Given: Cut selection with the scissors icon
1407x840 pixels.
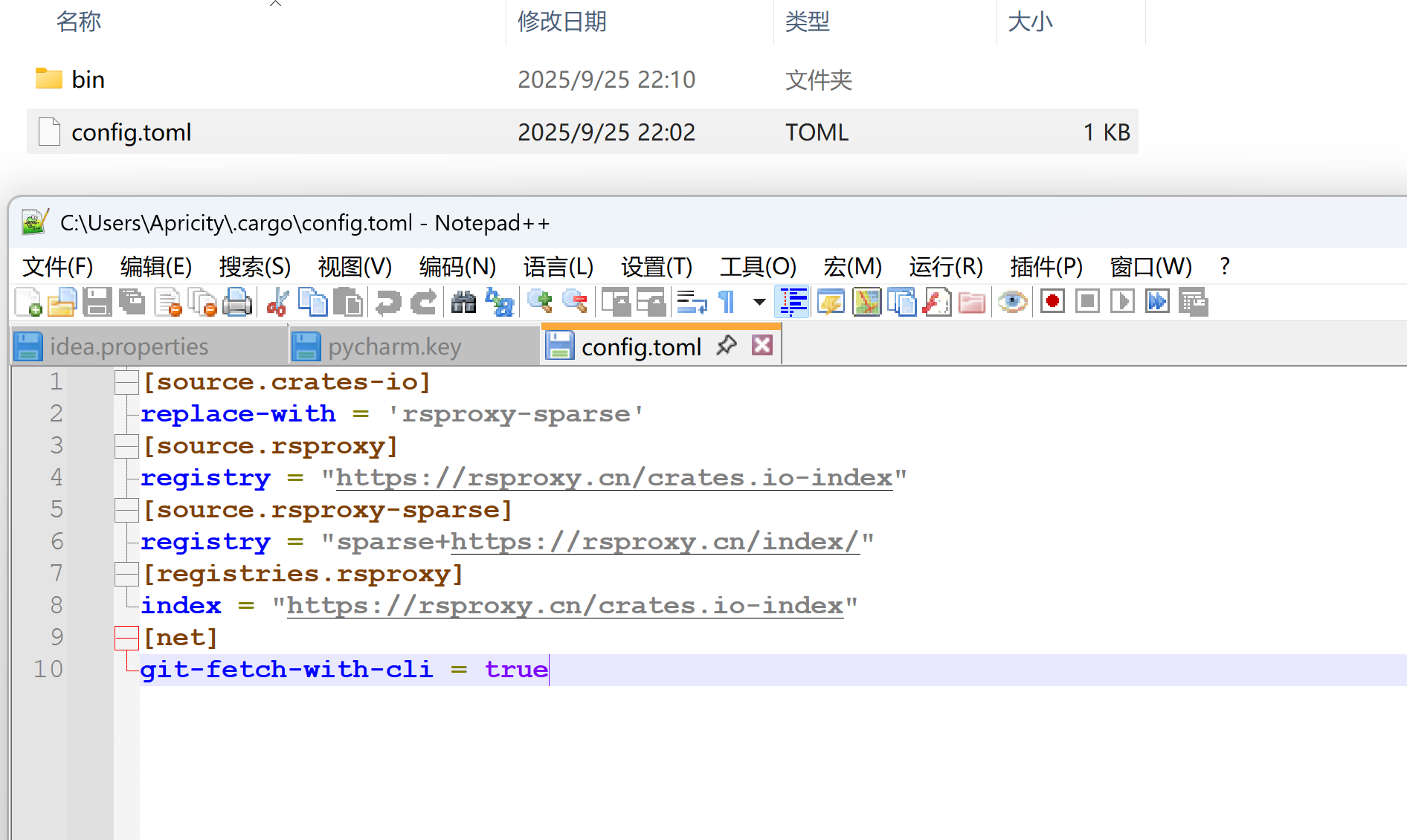Looking at the screenshot, I should point(277,302).
